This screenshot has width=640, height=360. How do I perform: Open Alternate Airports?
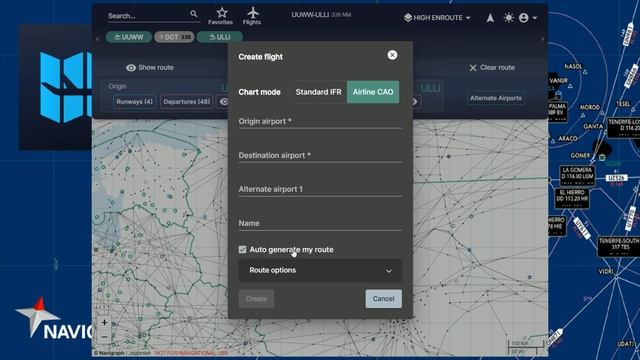pos(496,98)
